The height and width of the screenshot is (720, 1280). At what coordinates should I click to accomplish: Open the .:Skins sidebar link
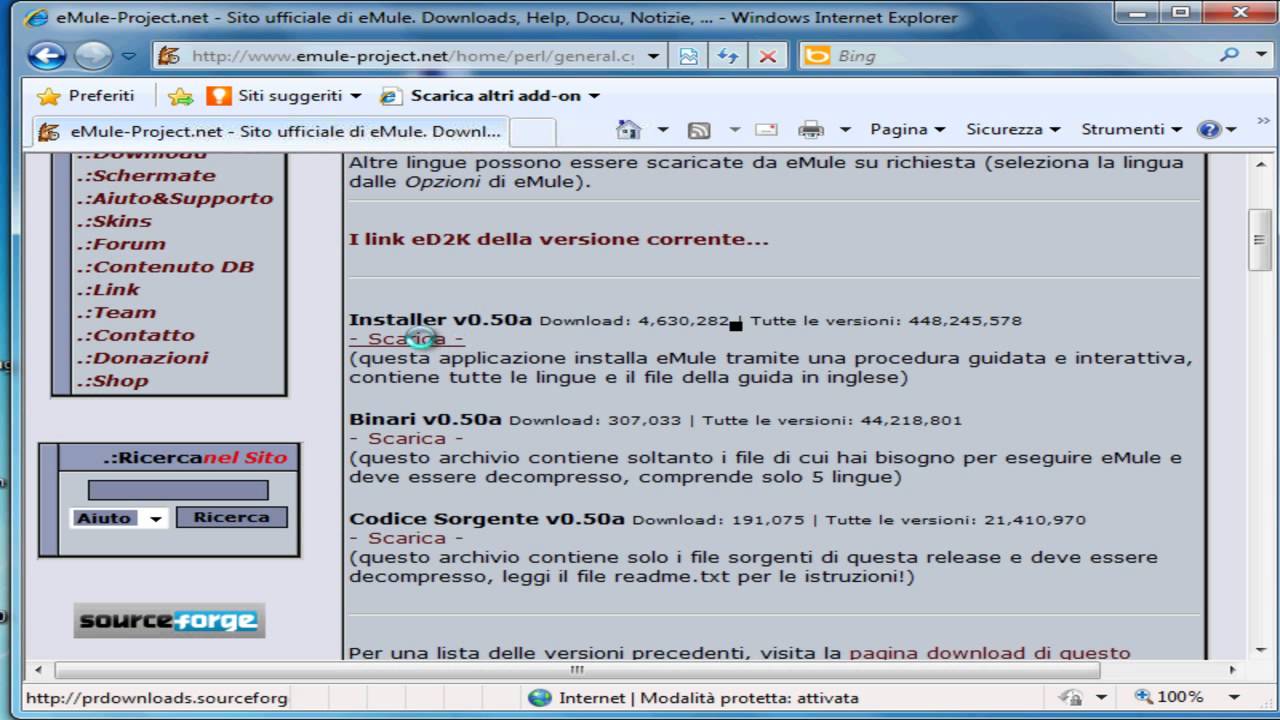pos(114,221)
